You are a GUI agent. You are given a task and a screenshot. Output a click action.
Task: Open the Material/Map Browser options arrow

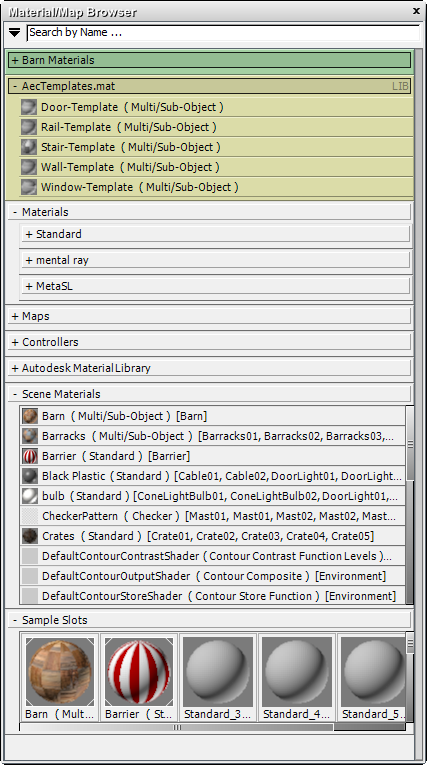[15, 33]
